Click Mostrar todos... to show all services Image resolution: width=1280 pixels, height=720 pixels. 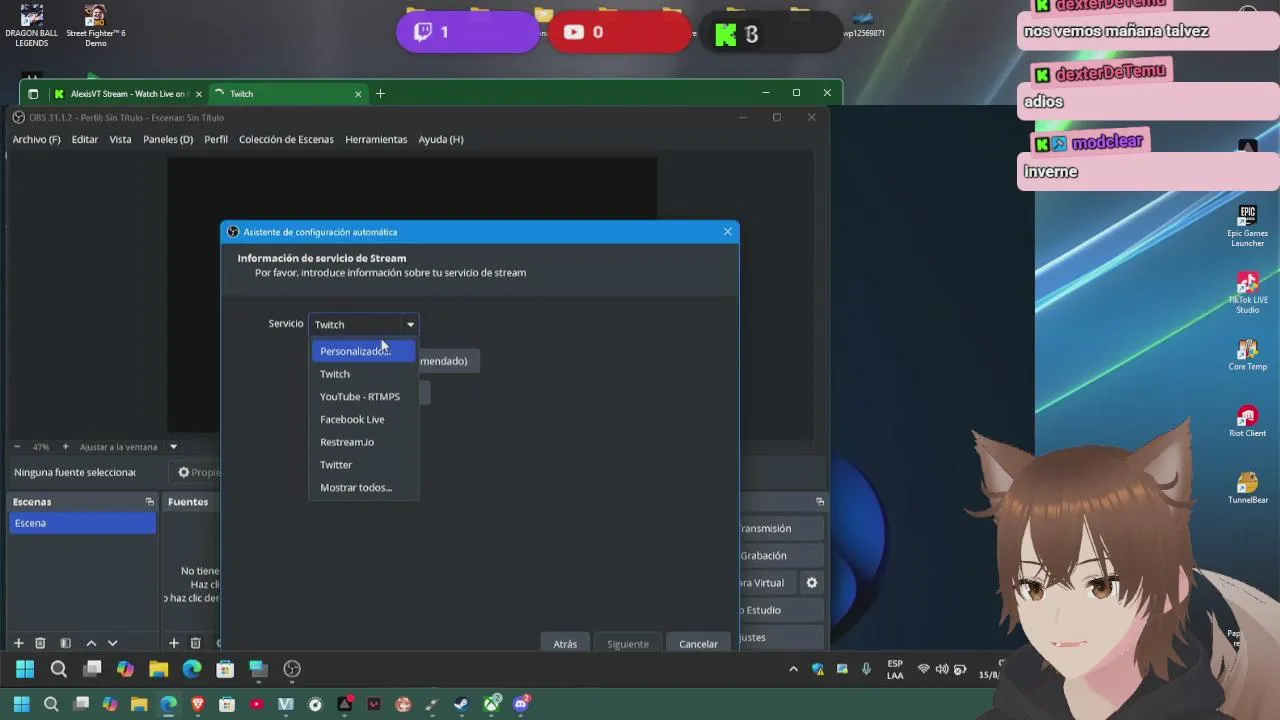point(363,488)
